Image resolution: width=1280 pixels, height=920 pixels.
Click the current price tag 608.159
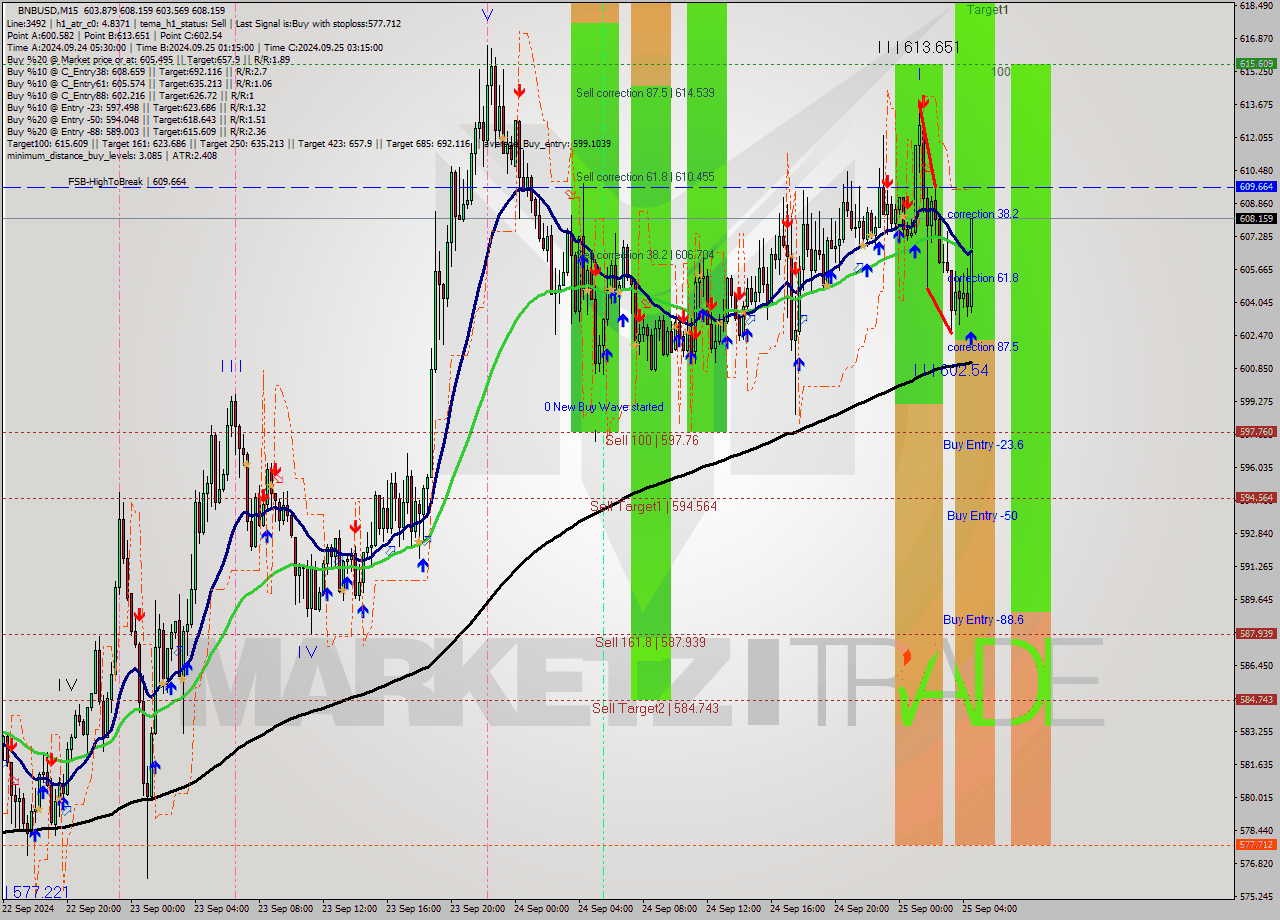coord(1256,218)
